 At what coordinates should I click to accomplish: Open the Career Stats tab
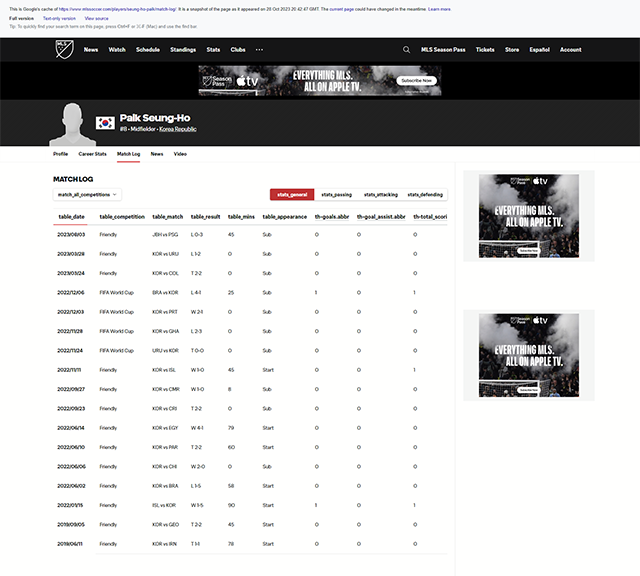(x=93, y=154)
